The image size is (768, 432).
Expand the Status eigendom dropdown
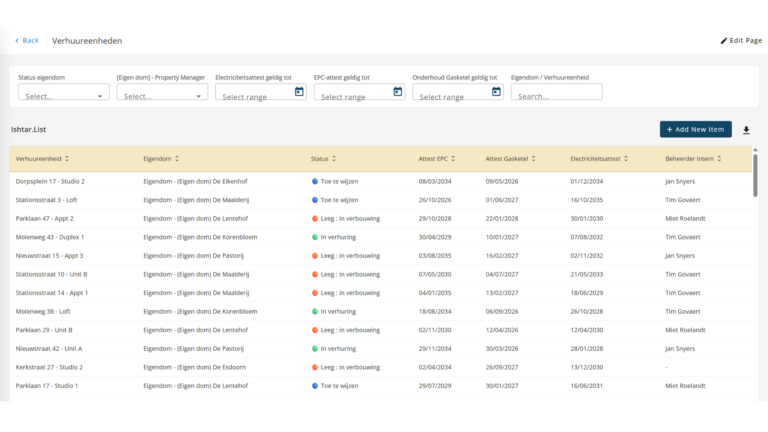point(100,96)
